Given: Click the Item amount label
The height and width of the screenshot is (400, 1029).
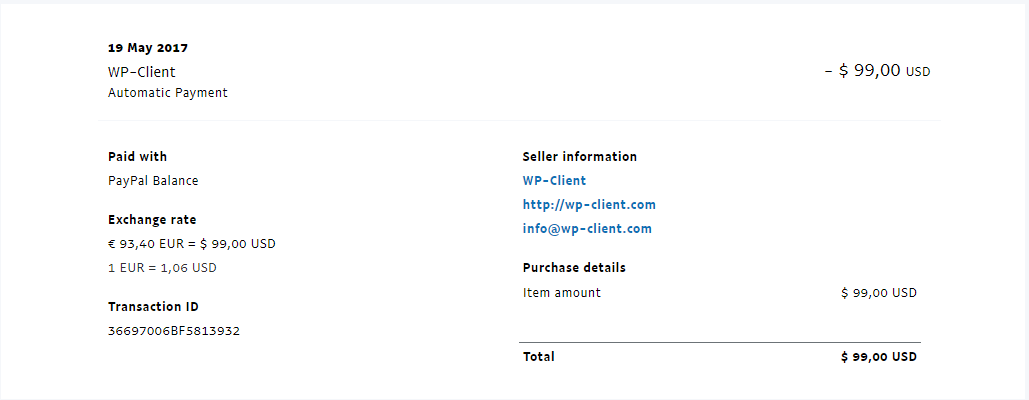Looking at the screenshot, I should [562, 293].
